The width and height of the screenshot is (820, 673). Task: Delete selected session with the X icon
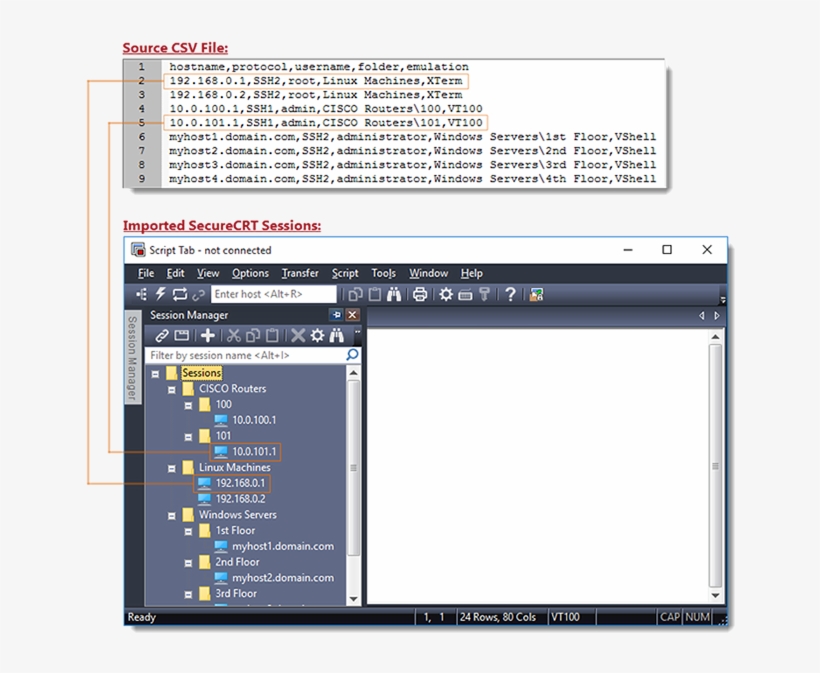(295, 335)
